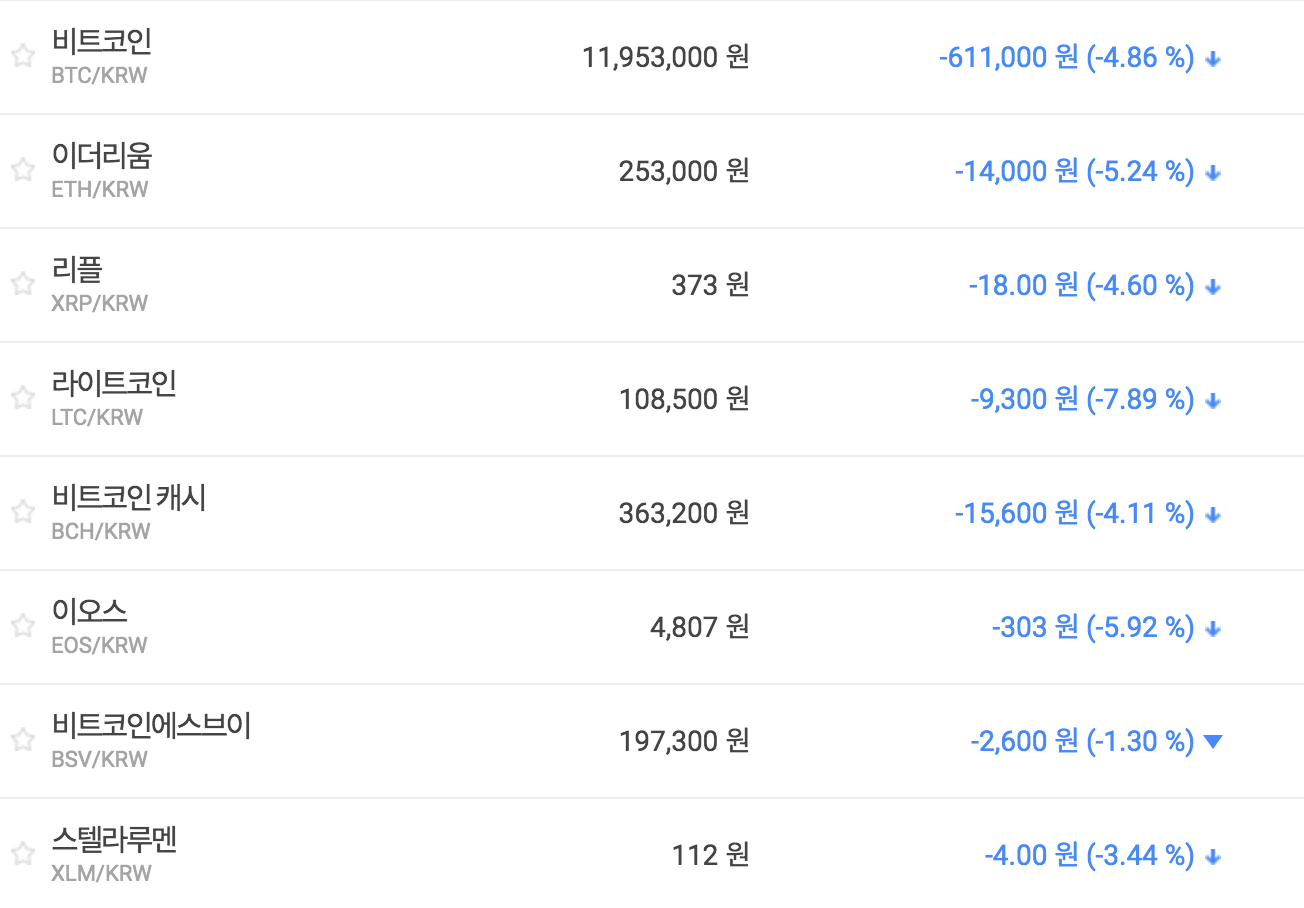Click the 비트코인에스브이 coin name
This screenshot has width=1304, height=908.
pyautogui.click(x=150, y=725)
